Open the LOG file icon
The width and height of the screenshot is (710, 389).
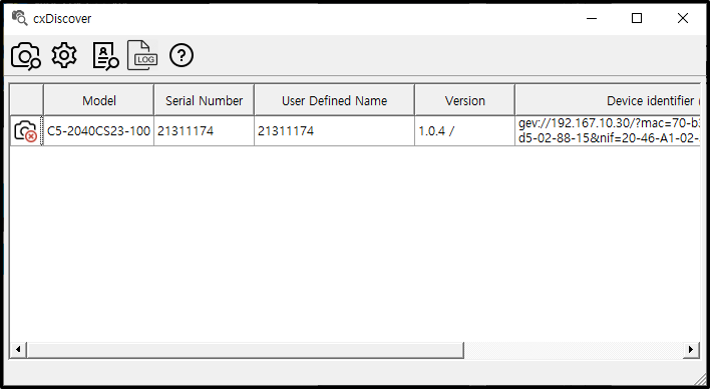pos(142,55)
